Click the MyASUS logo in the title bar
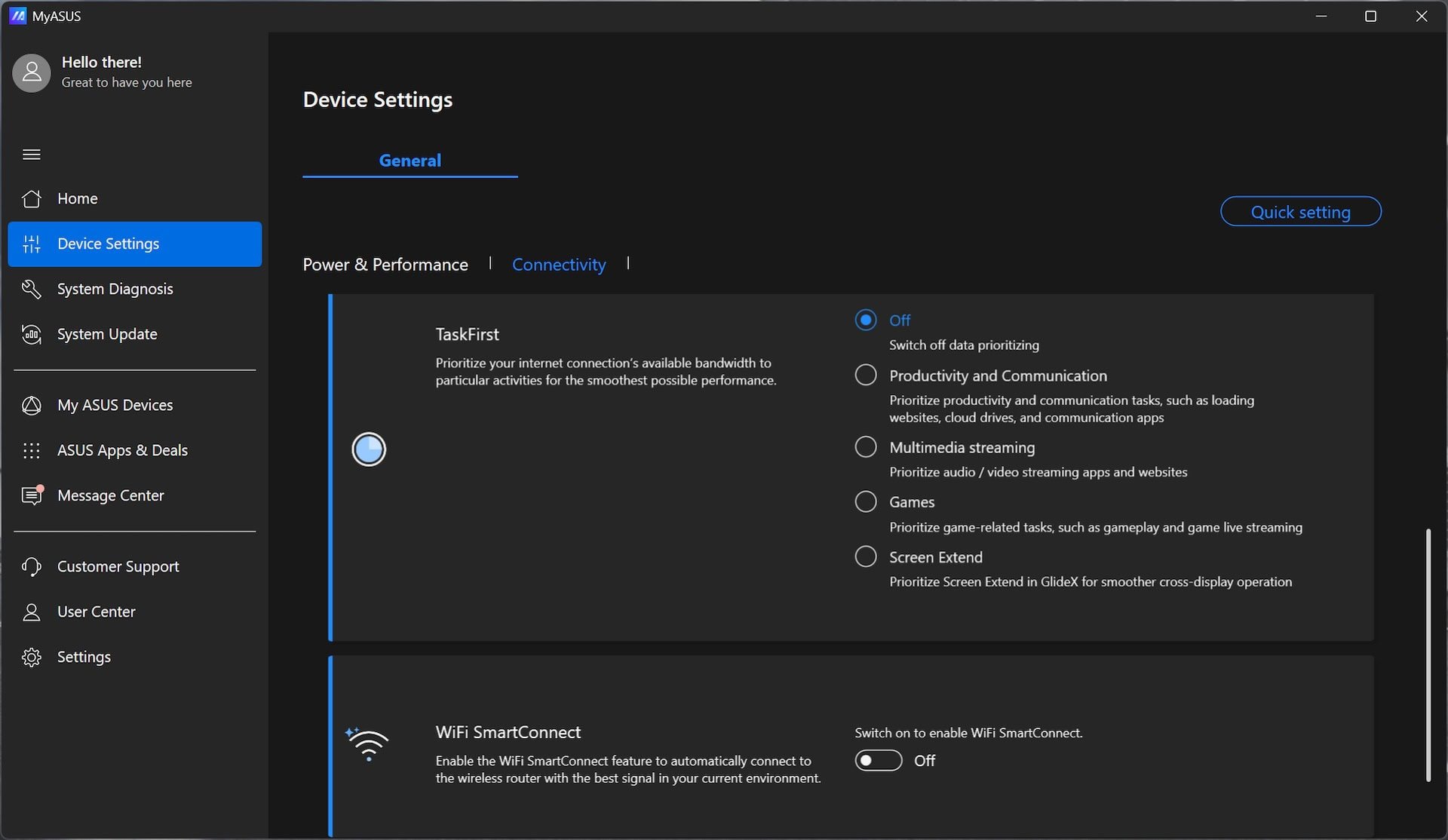This screenshot has width=1448, height=840. (17, 16)
